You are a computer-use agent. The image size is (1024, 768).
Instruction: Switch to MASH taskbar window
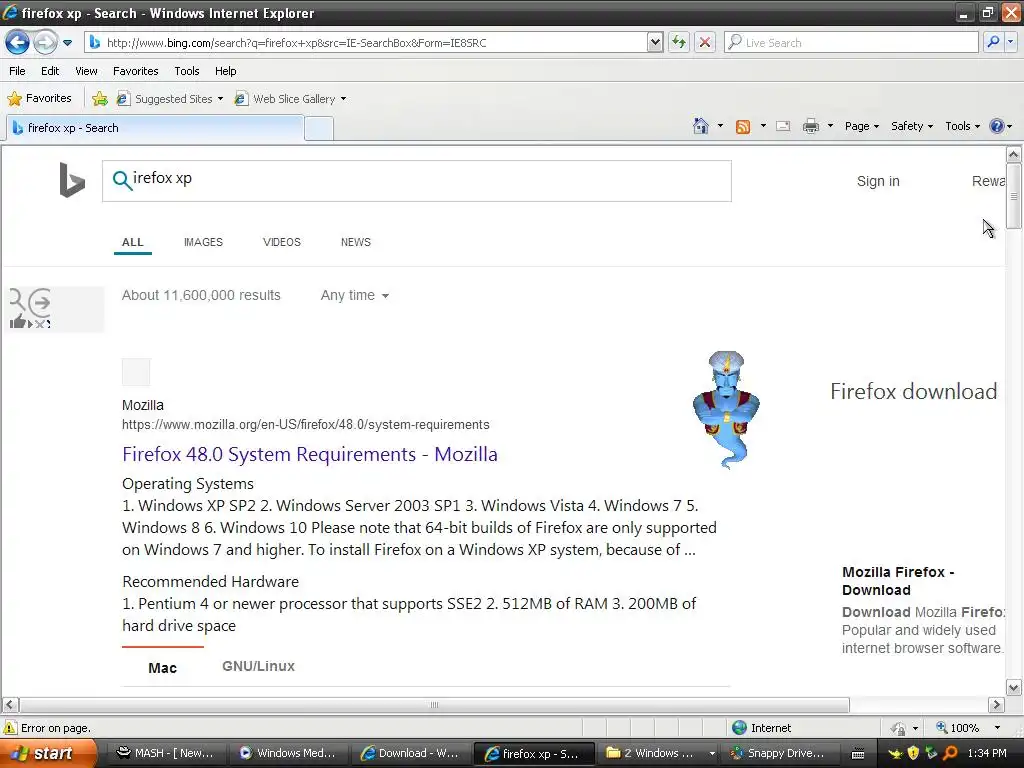coord(165,753)
